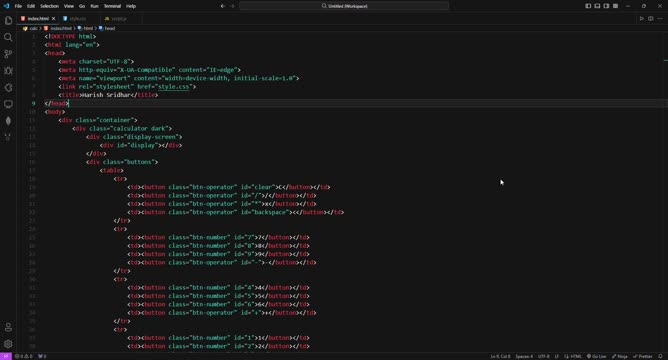Open the File menu
The height and width of the screenshot is (360, 668).
(18, 6)
